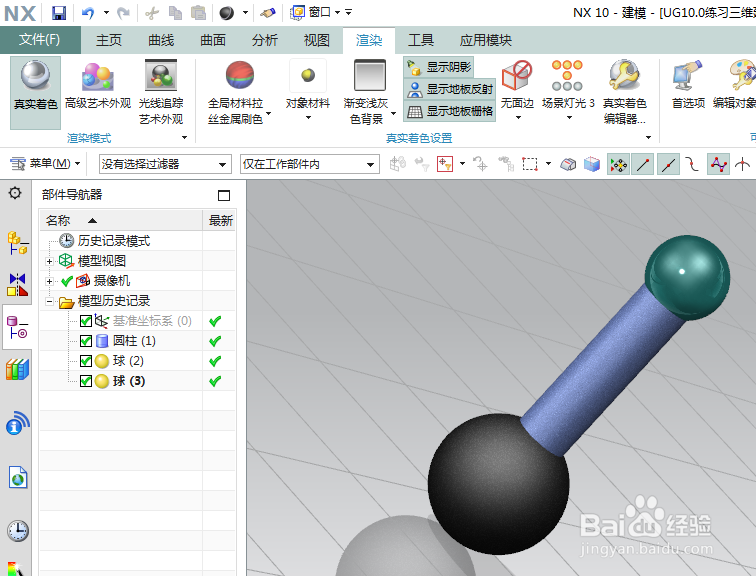Collapse the 模型历史记录 folder
The image size is (756, 576).
(x=49, y=301)
